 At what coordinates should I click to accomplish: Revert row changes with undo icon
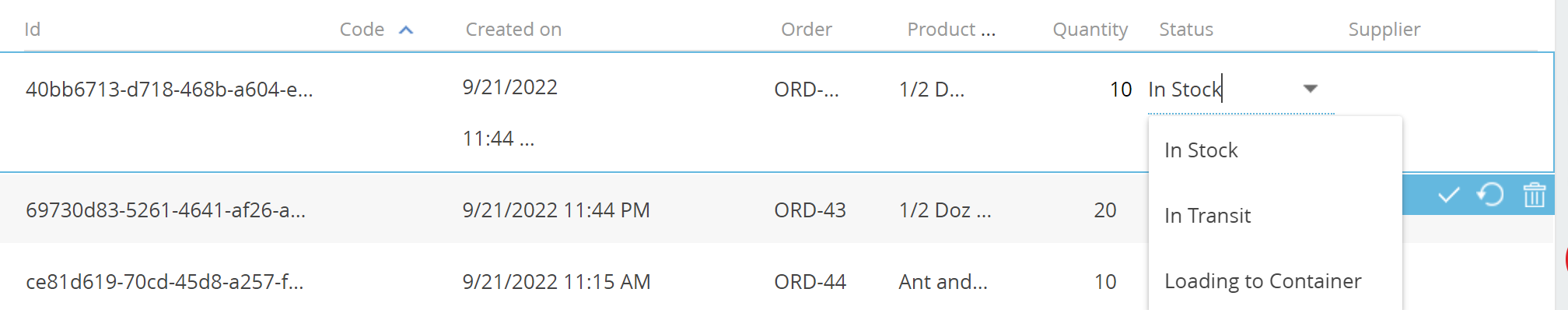(x=1490, y=195)
